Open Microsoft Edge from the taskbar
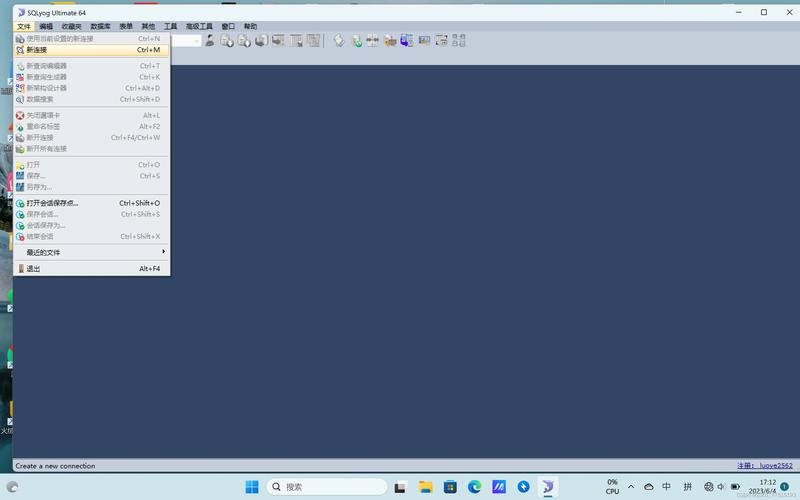 click(474, 487)
